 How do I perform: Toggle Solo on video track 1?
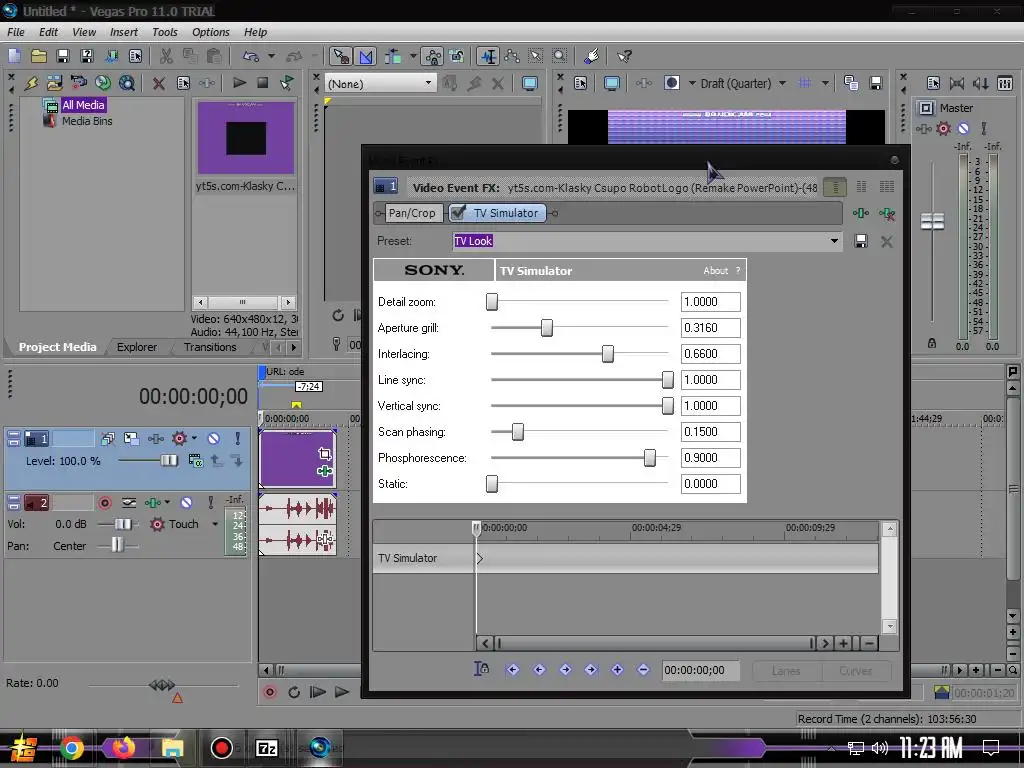(238, 438)
